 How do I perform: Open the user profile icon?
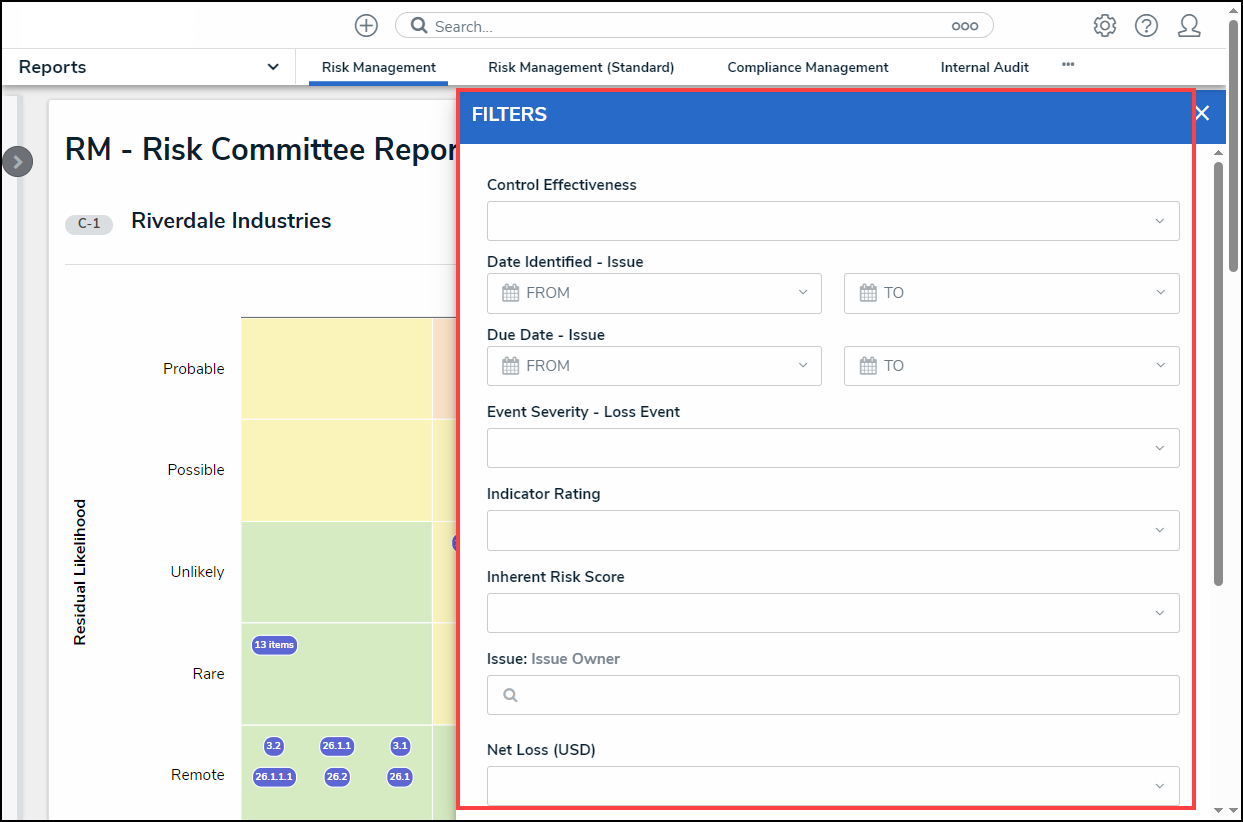tap(1189, 26)
